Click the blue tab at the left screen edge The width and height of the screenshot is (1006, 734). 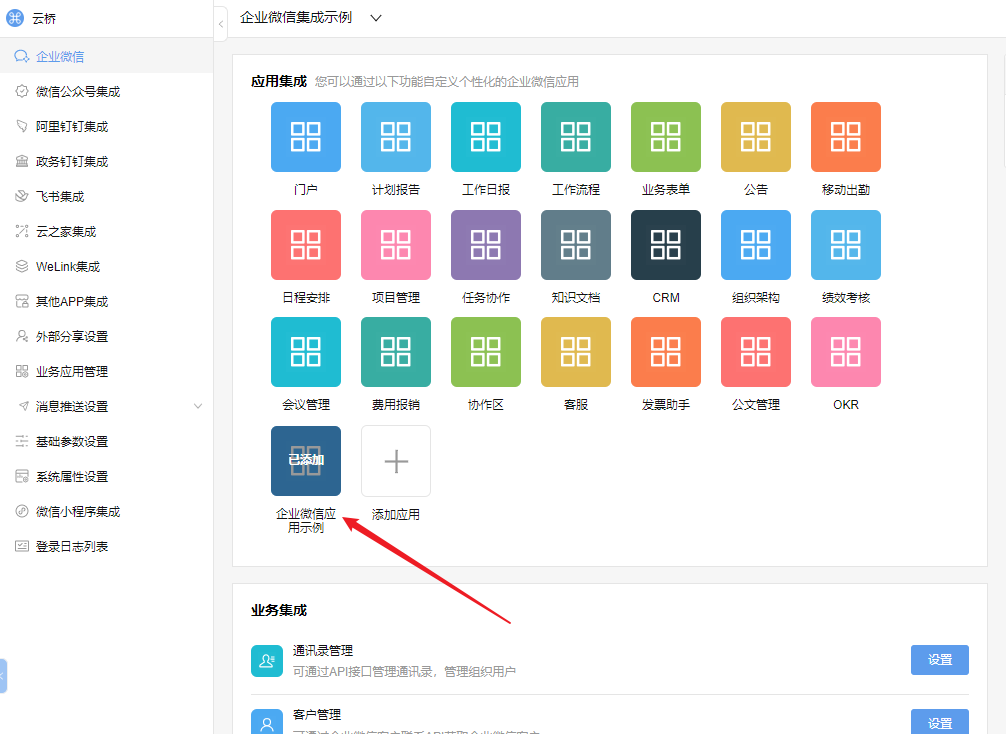[3, 676]
